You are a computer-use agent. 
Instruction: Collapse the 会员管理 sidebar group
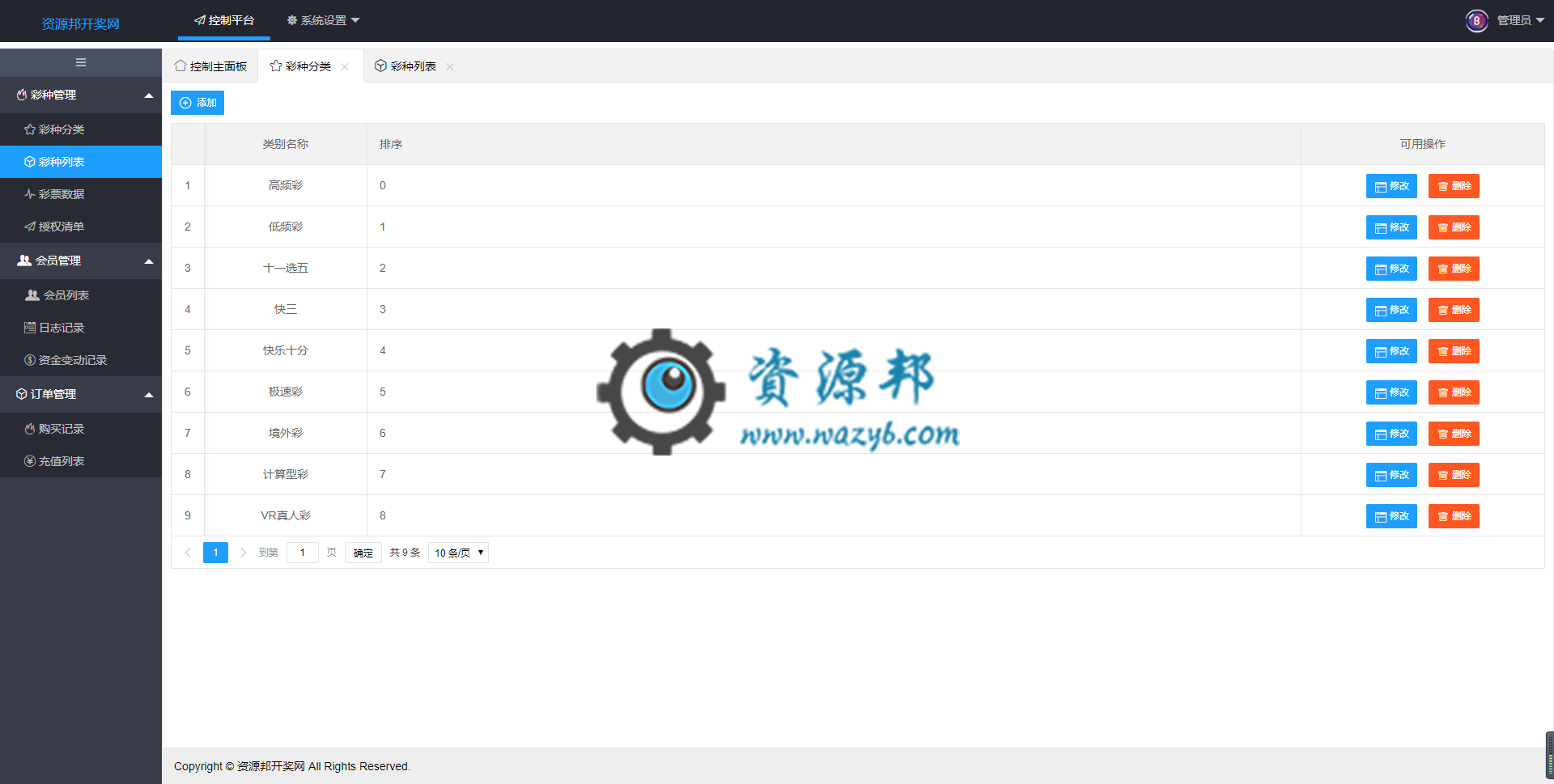tap(81, 261)
